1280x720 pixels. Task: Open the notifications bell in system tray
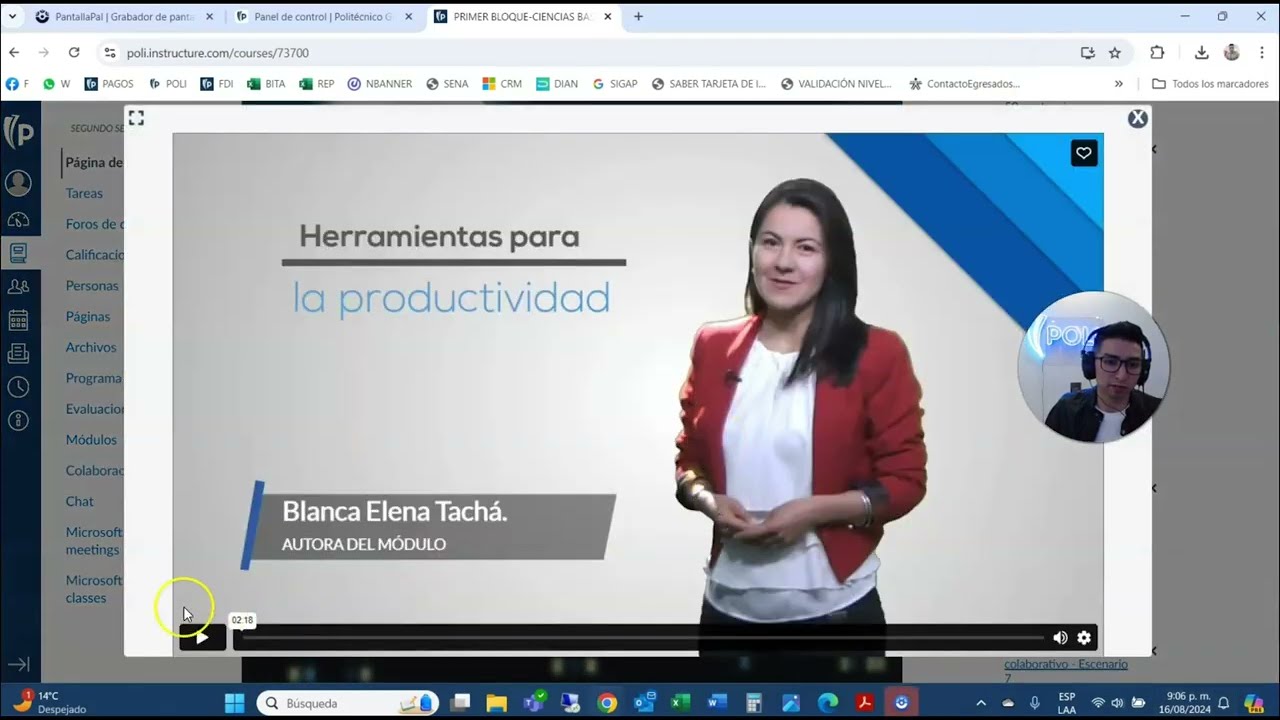1223,703
